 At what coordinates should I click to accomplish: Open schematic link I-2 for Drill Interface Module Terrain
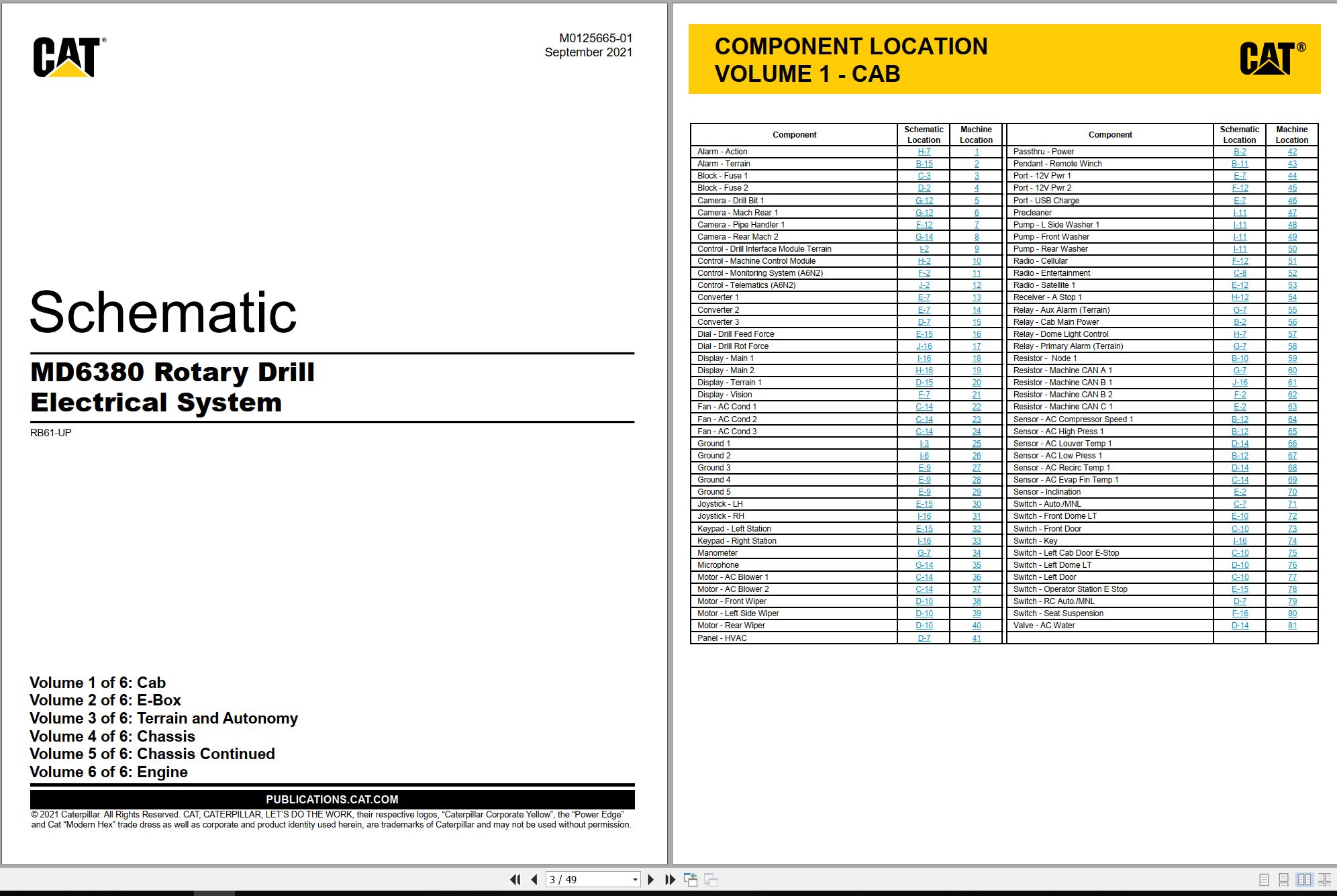924,249
